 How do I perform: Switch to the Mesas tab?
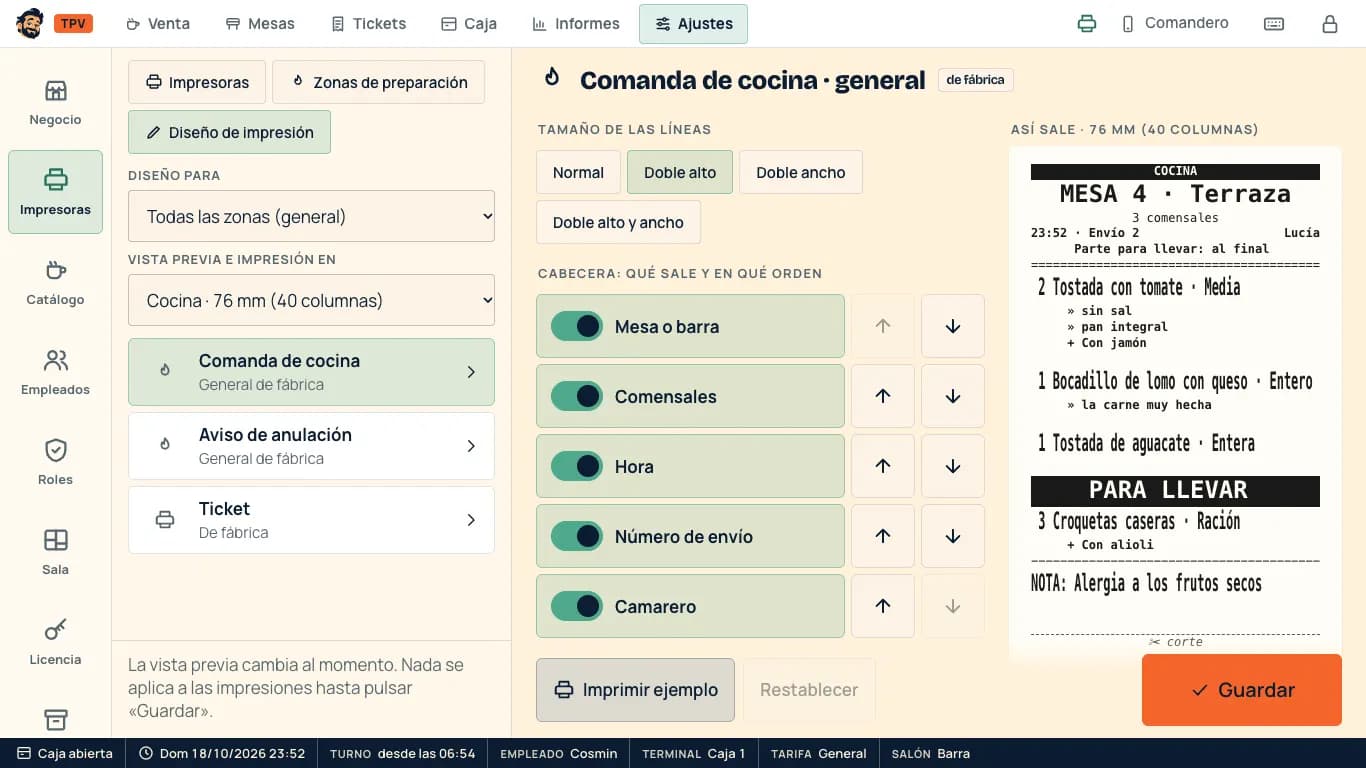pos(260,24)
